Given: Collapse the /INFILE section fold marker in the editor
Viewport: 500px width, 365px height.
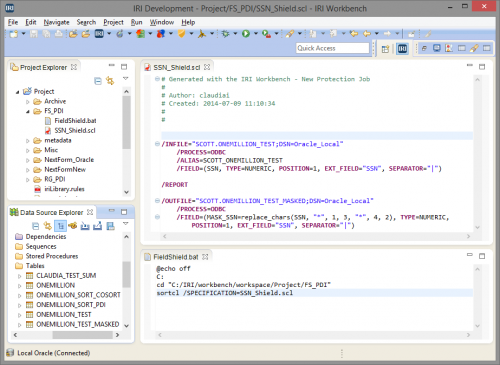Looking at the screenshot, I should click(157, 144).
